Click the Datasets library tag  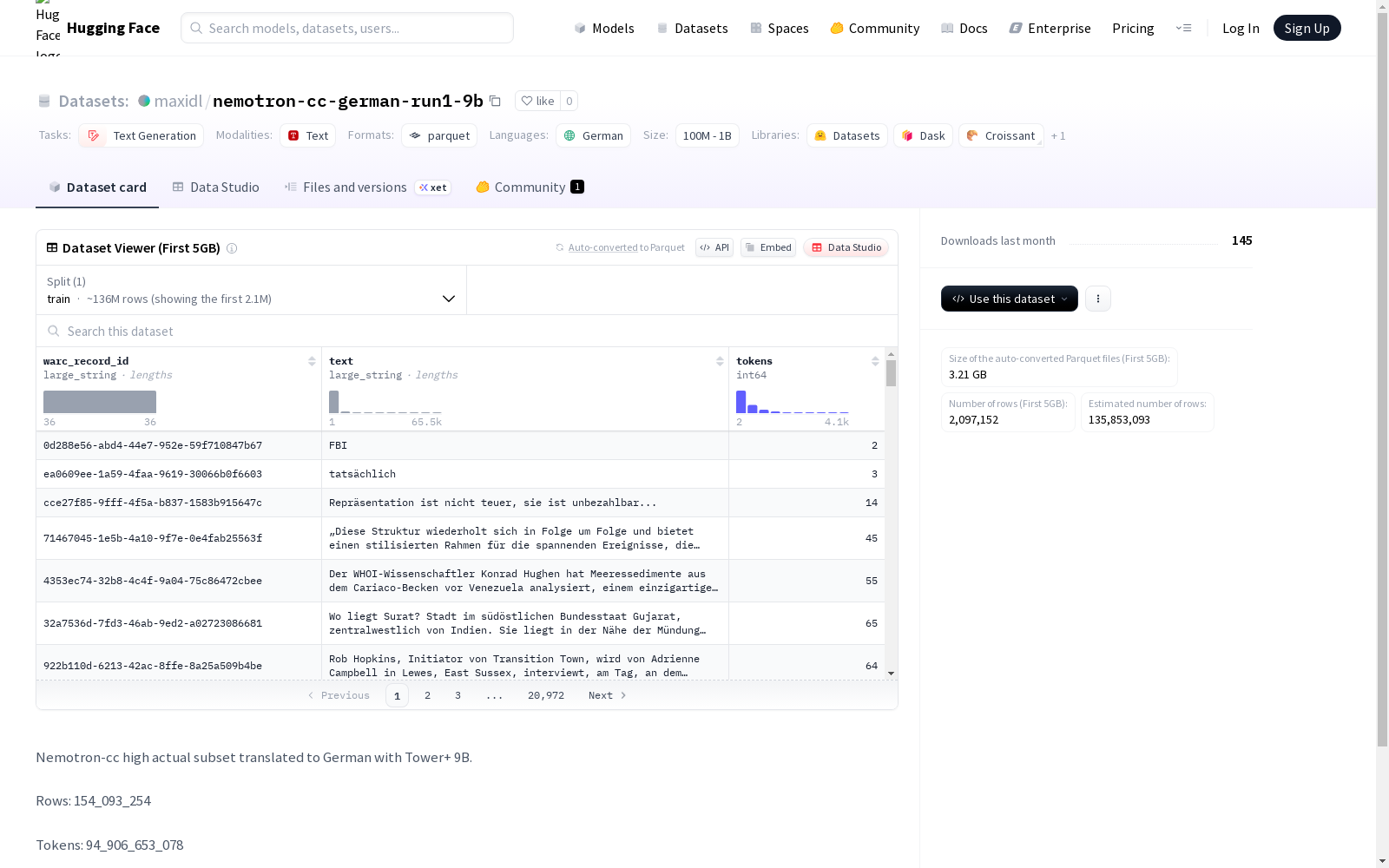click(846, 135)
